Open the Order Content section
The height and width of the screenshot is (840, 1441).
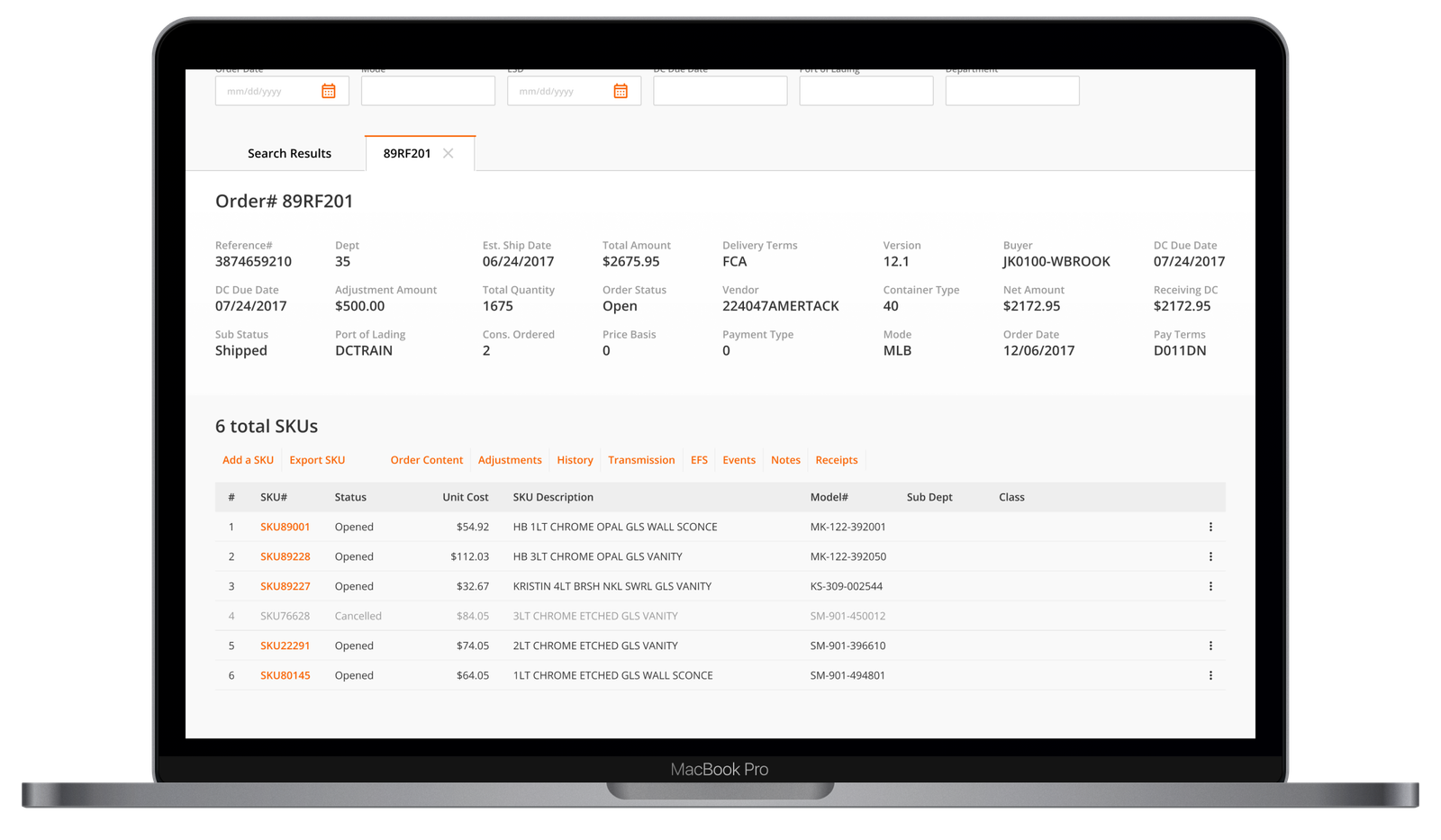click(x=426, y=460)
